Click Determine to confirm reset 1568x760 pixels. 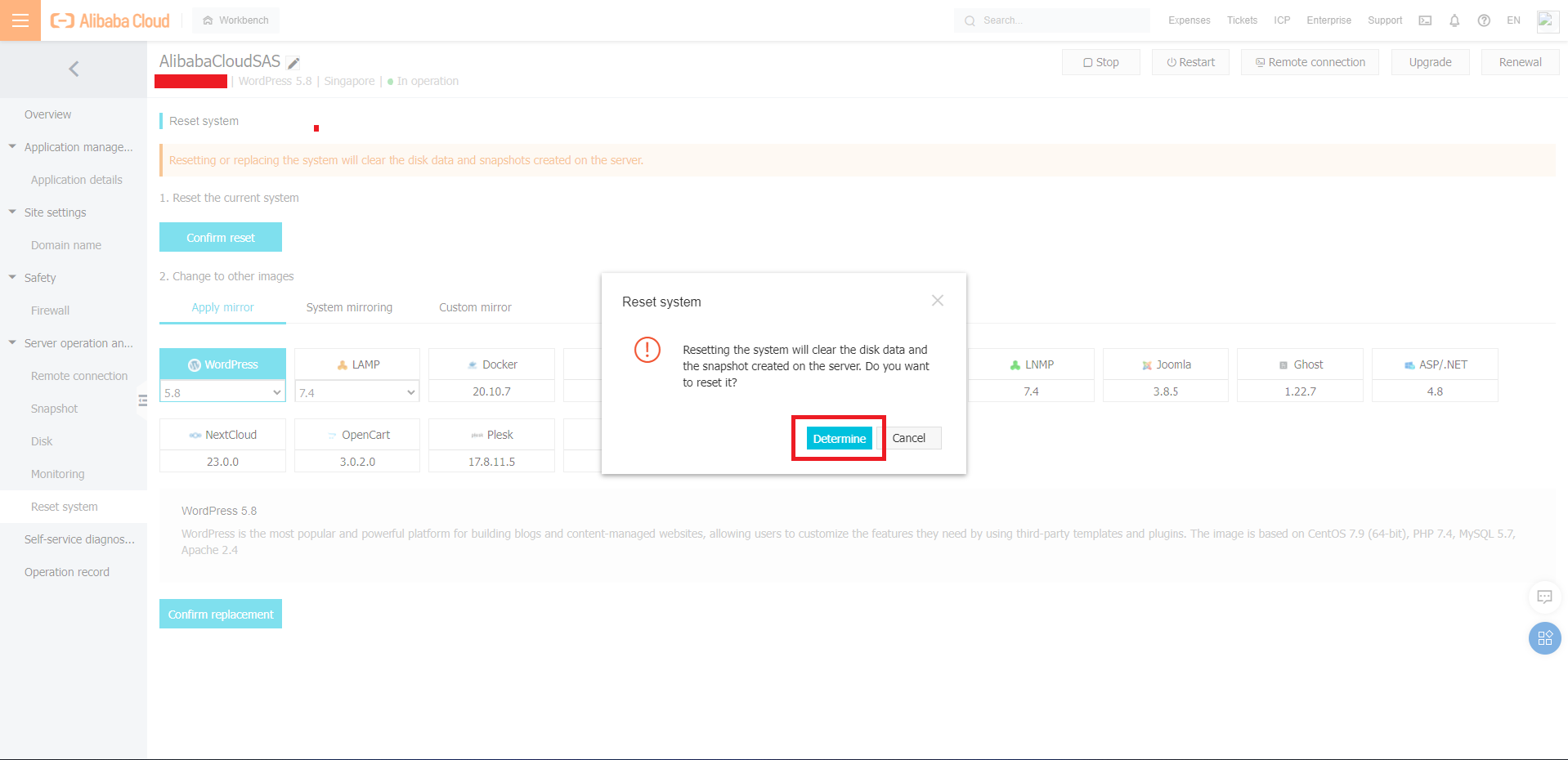839,439
